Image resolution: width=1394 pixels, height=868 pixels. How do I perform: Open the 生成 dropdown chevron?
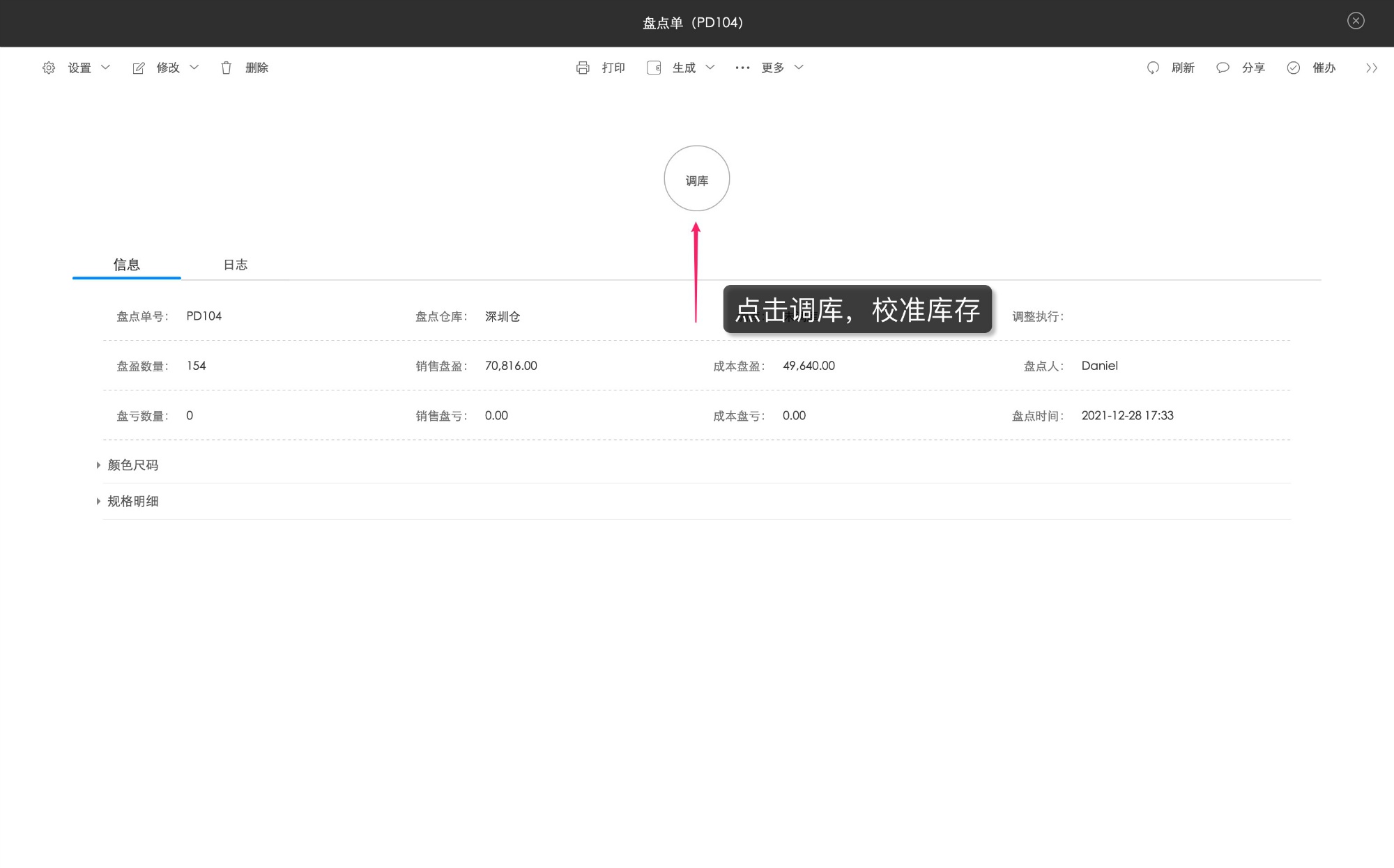tap(710, 68)
